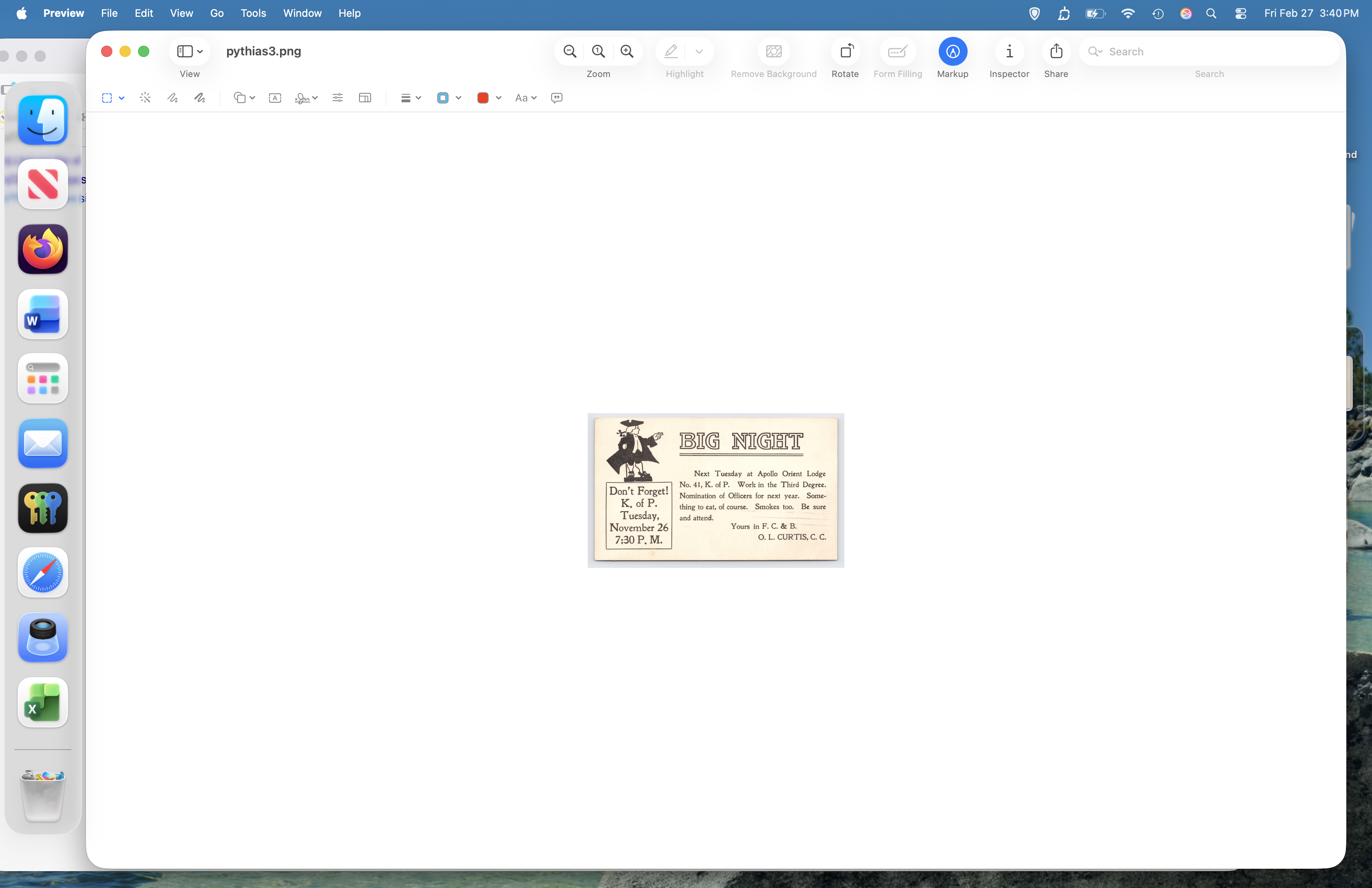
Task: Click the Adjust Size tool icon
Action: (x=365, y=98)
